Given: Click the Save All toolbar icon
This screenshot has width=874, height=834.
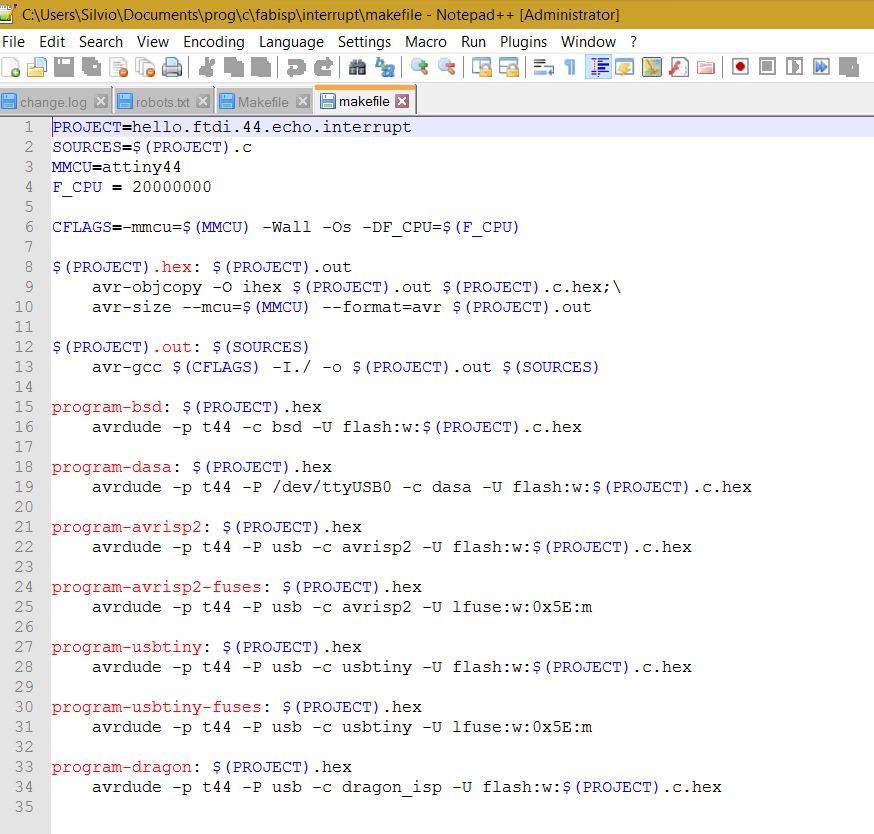Looking at the screenshot, I should [91, 67].
